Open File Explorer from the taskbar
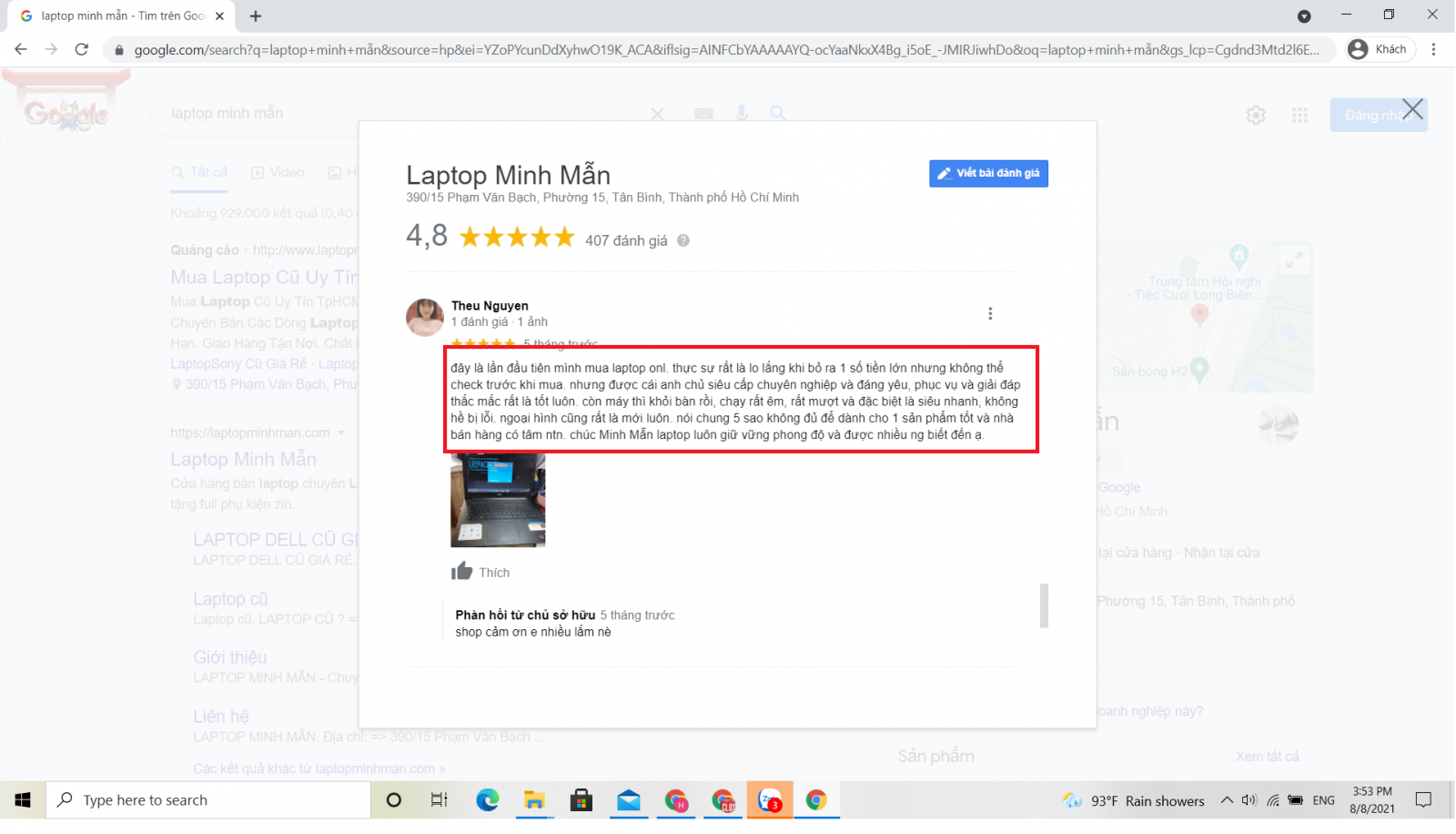The image size is (1456, 834). pos(534,799)
